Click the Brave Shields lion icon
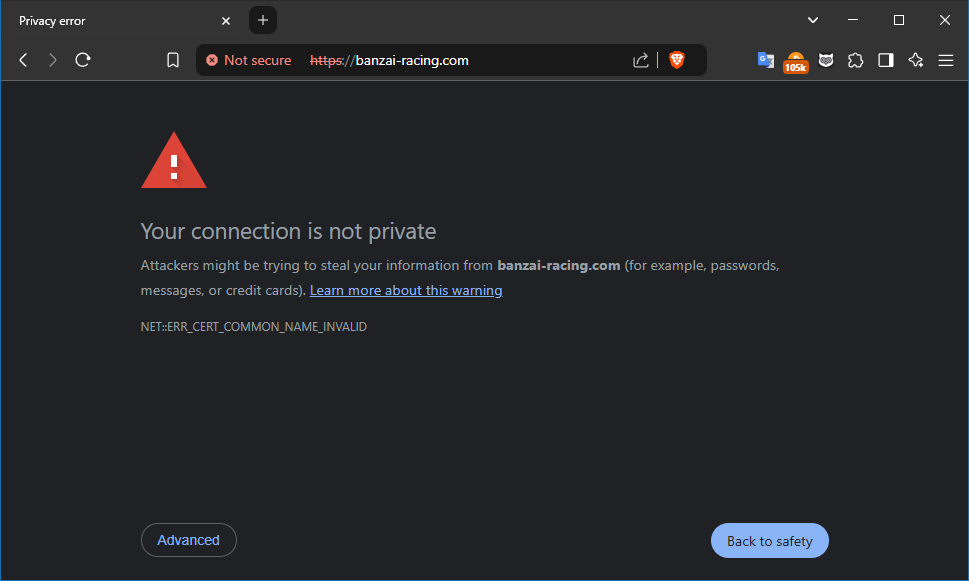This screenshot has width=969, height=581. tap(677, 60)
